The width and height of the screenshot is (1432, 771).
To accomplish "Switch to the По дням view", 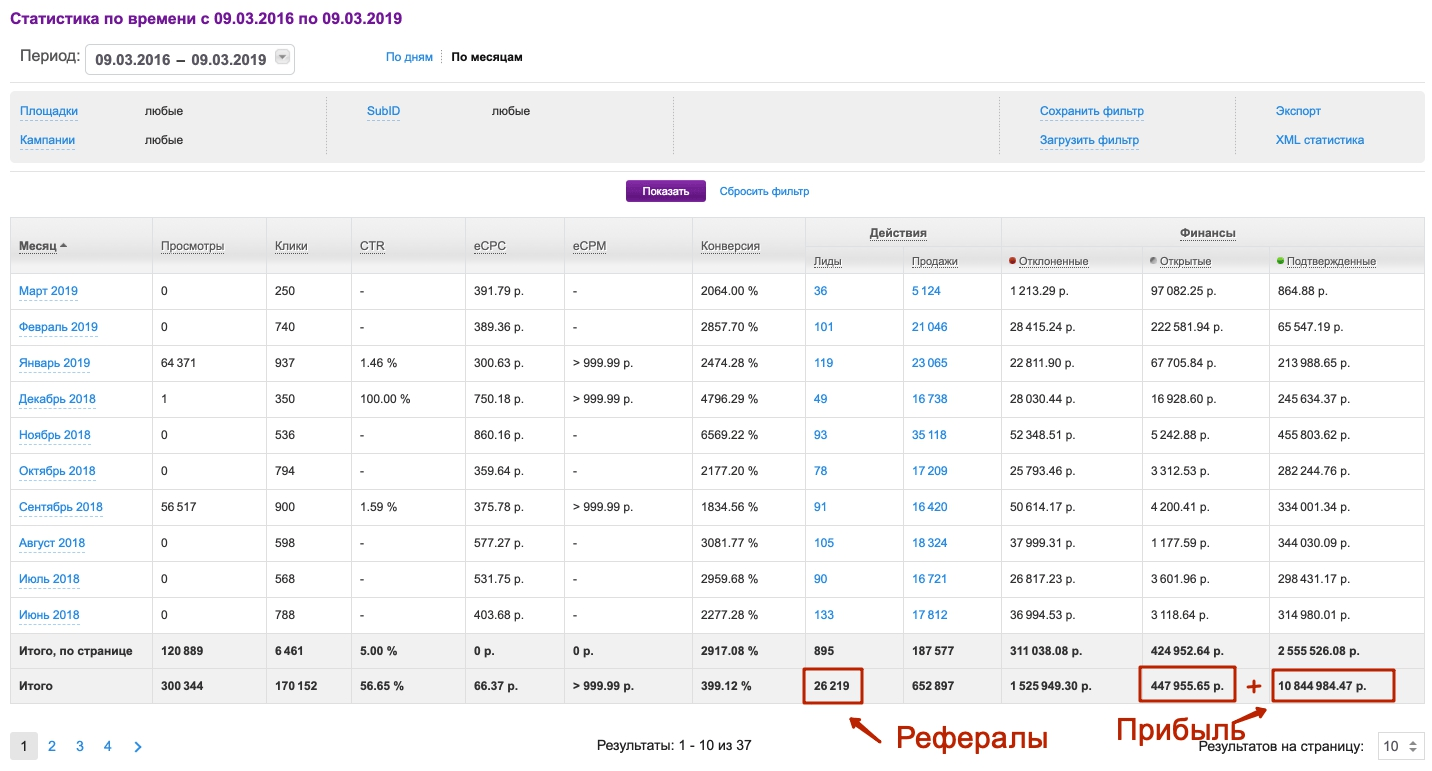I will point(409,57).
